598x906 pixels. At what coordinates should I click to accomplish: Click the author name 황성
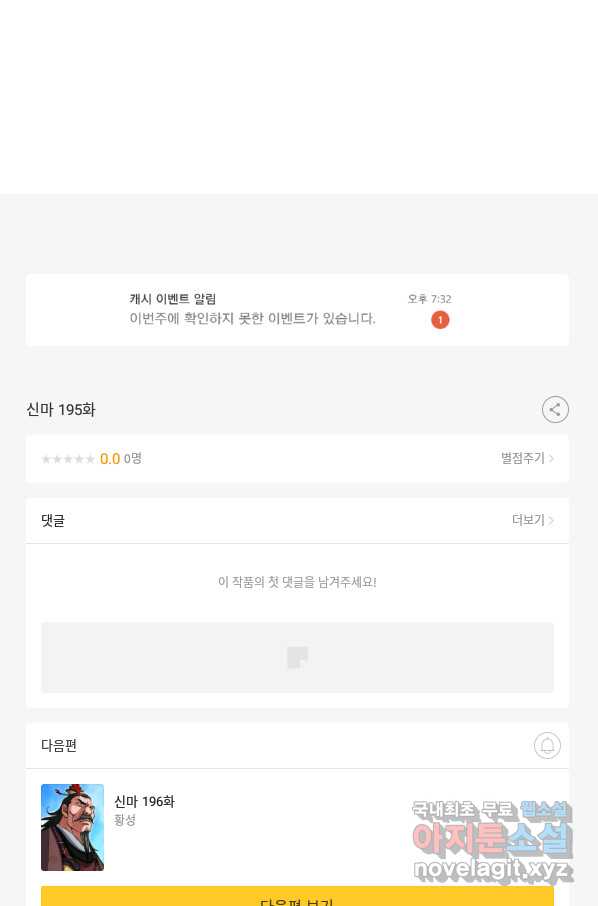125,820
